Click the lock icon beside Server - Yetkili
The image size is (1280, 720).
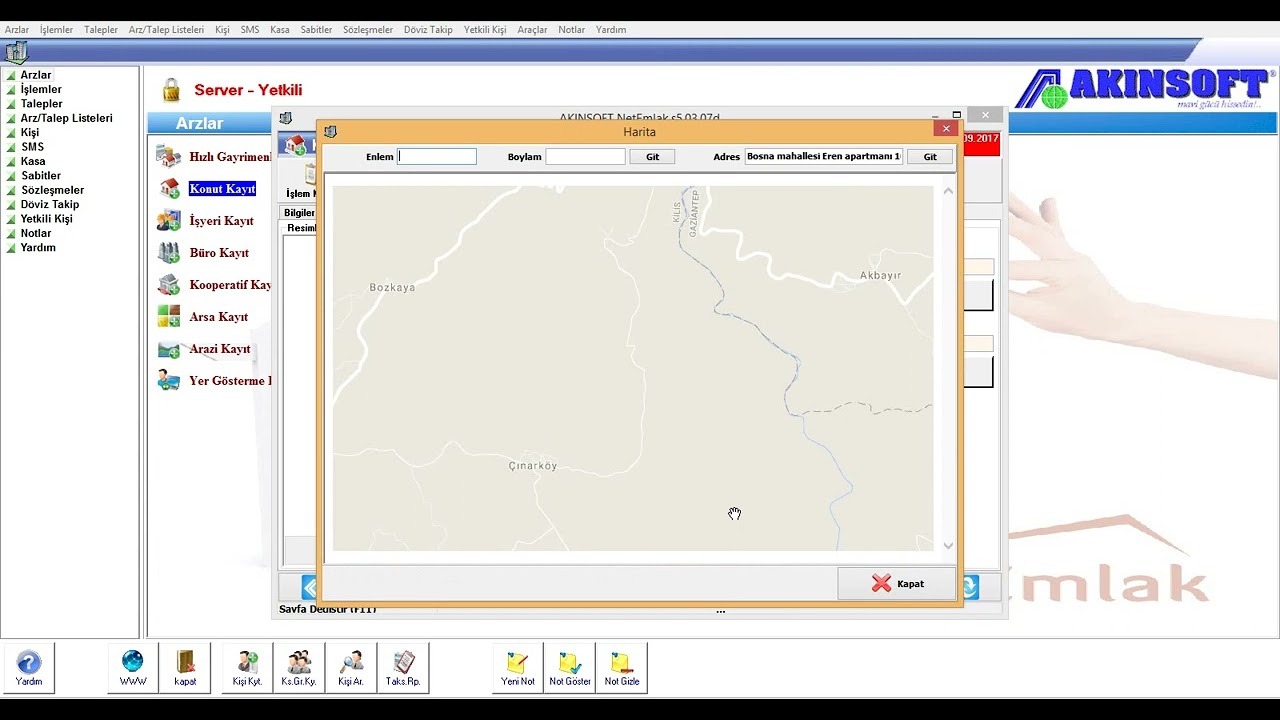point(171,90)
